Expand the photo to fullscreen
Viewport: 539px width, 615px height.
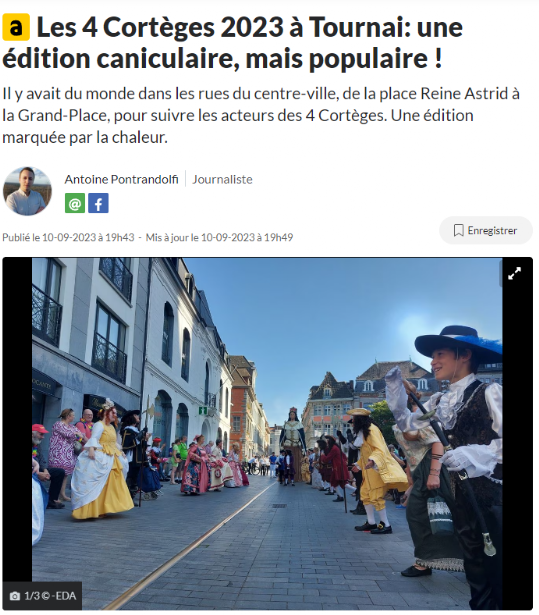point(514,273)
